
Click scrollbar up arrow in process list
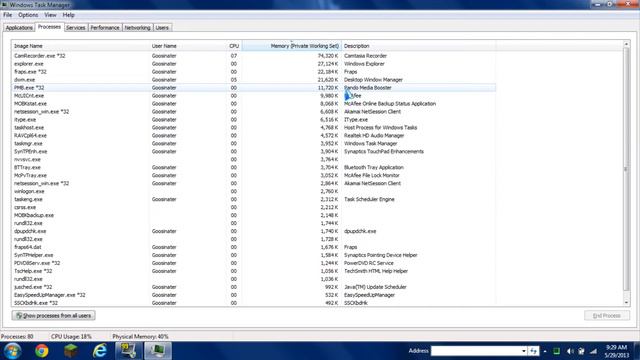pos(627,44)
